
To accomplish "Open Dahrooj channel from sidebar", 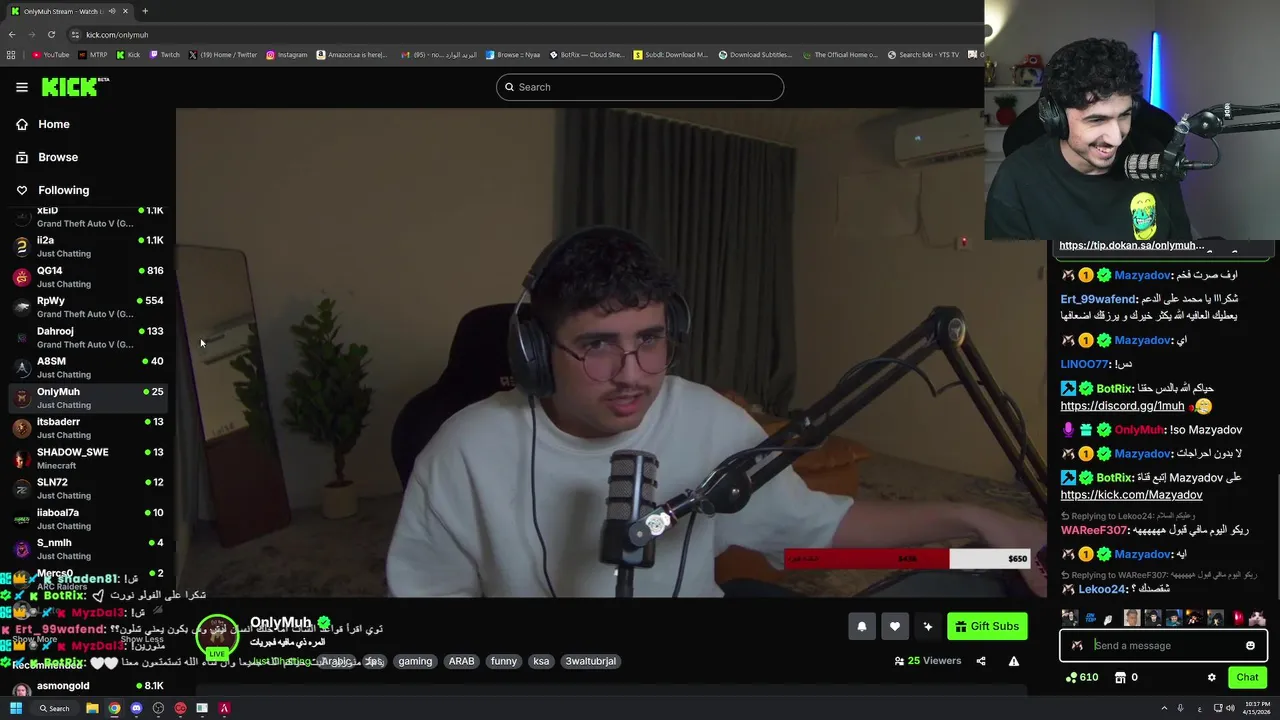I will pos(88,337).
